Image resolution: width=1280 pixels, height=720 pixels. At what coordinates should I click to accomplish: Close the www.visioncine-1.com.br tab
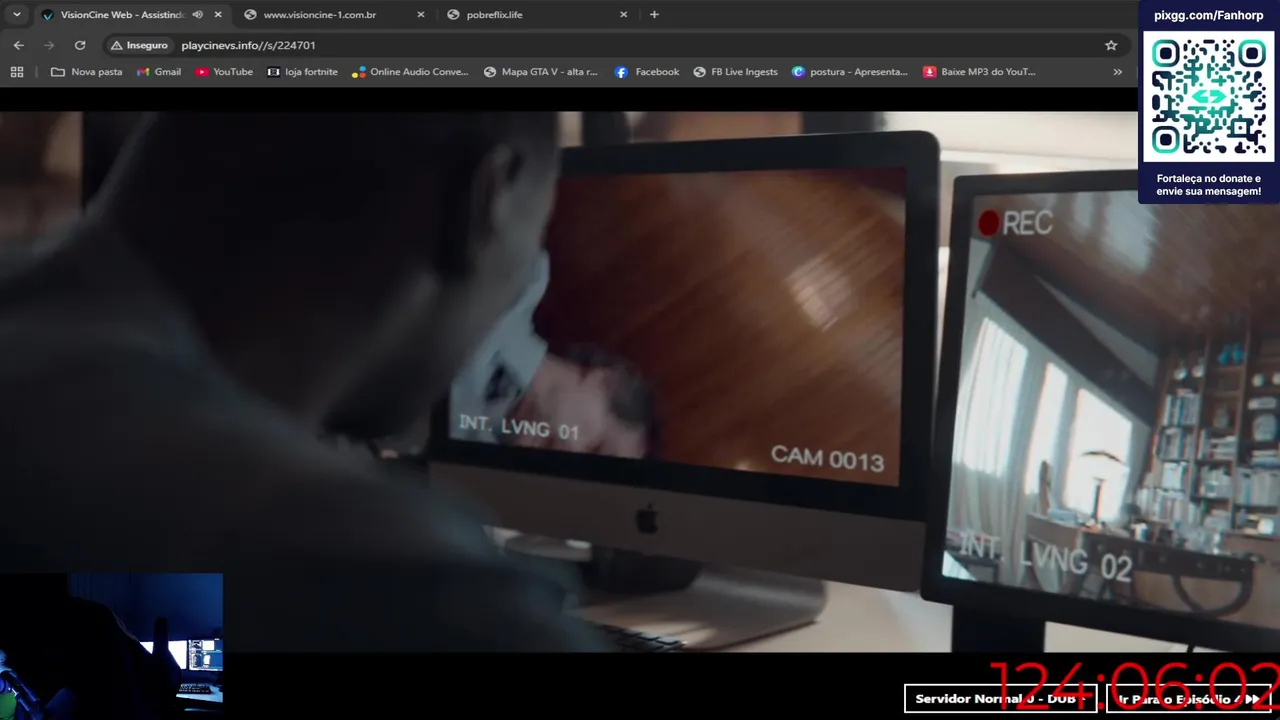coord(421,15)
